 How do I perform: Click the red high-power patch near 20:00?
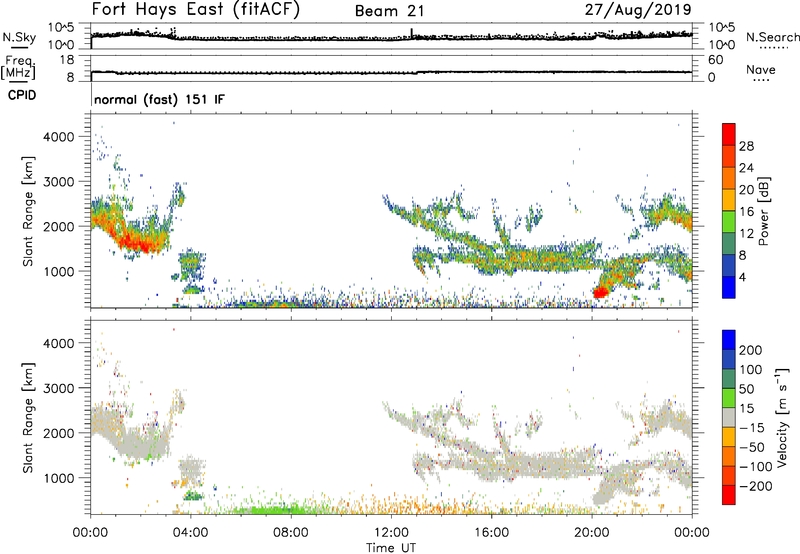pyautogui.click(x=601, y=292)
